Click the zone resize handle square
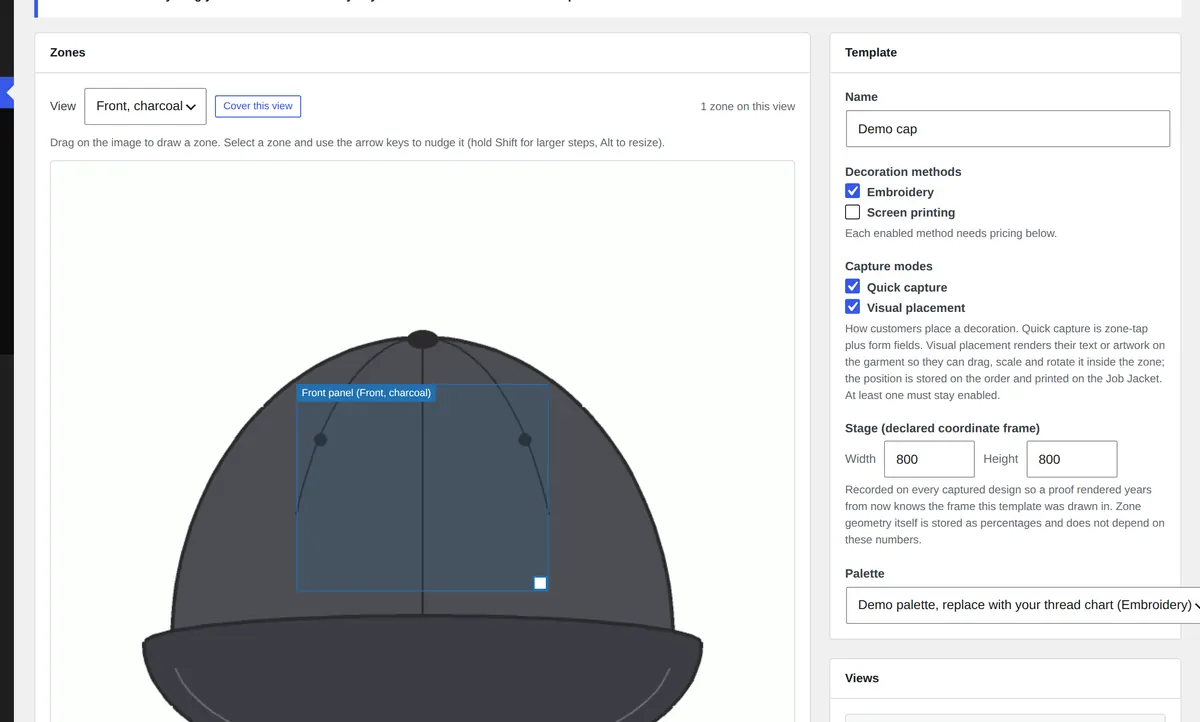This screenshot has height=722, width=1200. [x=540, y=583]
